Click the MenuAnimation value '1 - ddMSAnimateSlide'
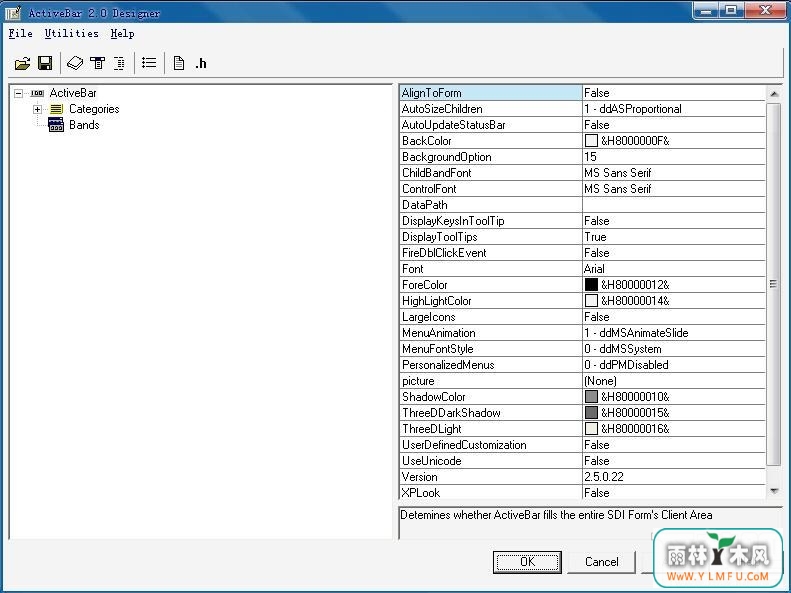 tap(636, 333)
